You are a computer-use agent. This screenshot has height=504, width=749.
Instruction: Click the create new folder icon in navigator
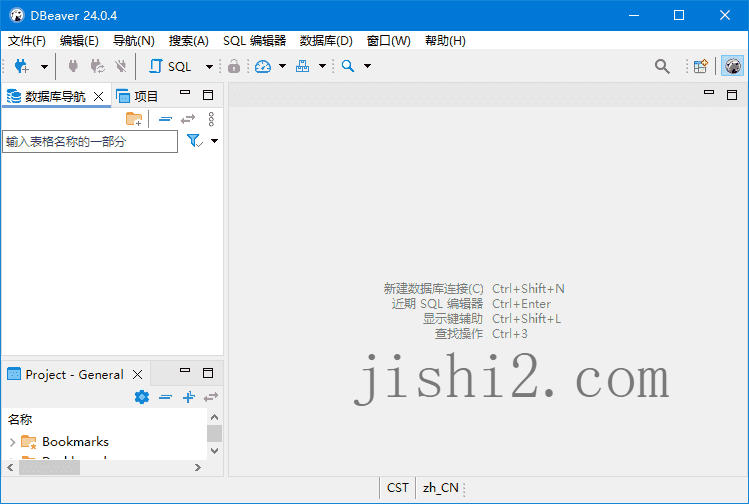click(x=134, y=119)
